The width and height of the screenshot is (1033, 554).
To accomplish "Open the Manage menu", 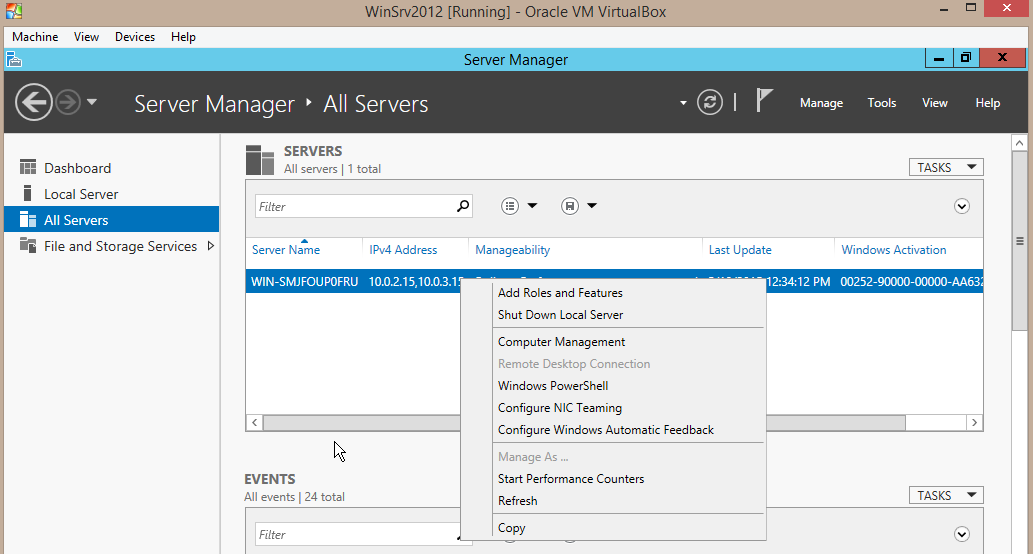I will (821, 103).
